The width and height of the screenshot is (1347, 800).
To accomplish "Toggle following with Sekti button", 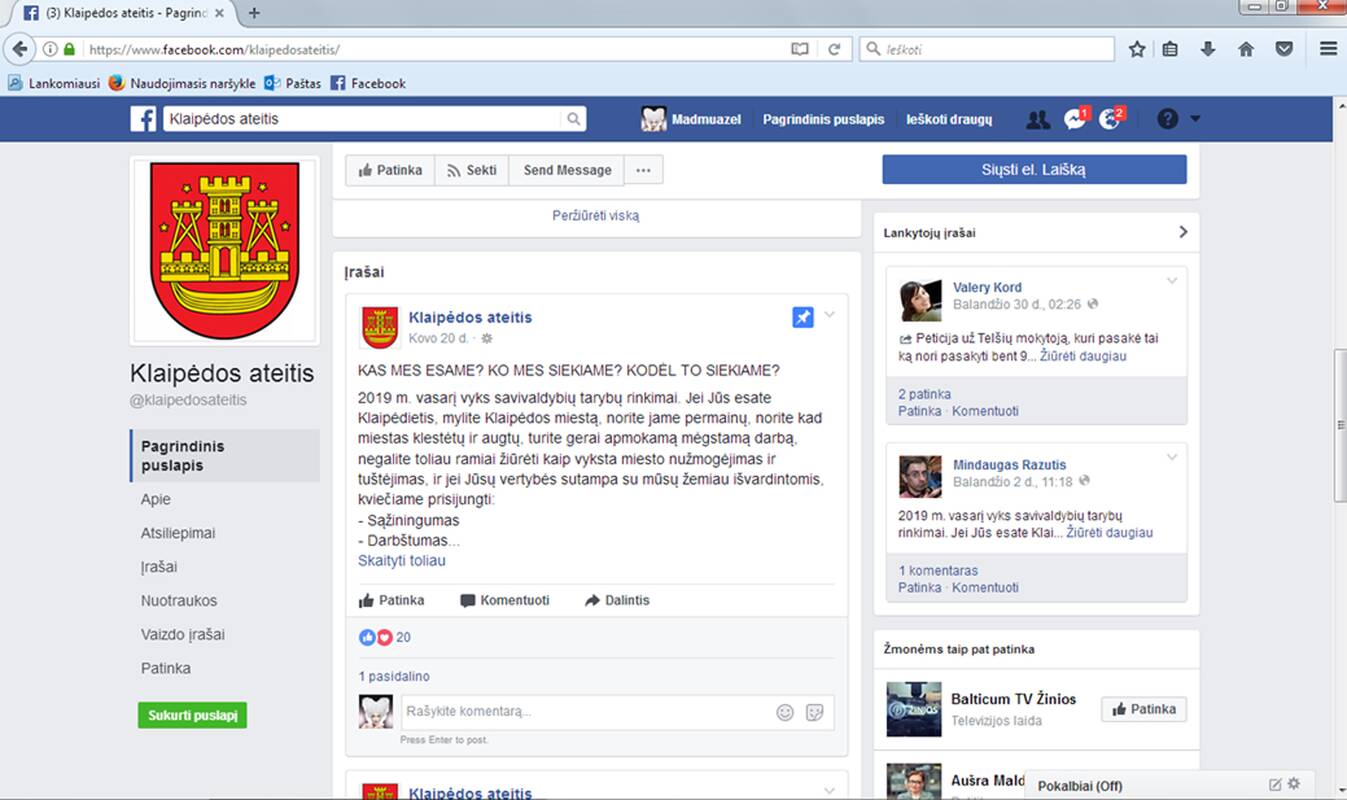I will click(x=472, y=170).
